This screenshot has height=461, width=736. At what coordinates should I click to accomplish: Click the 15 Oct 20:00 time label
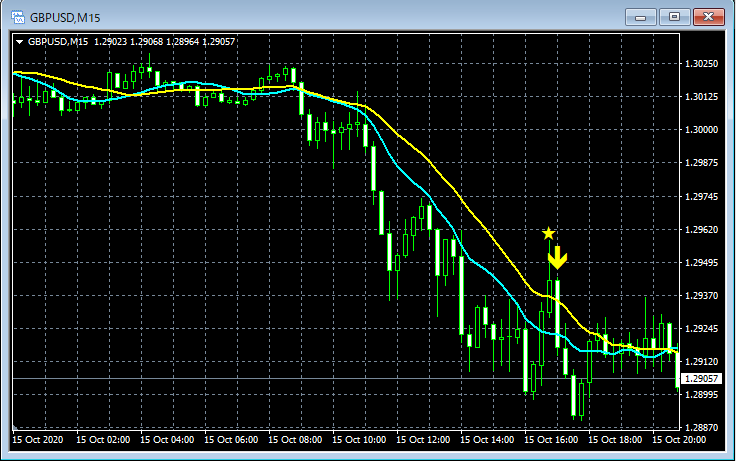coord(679,440)
